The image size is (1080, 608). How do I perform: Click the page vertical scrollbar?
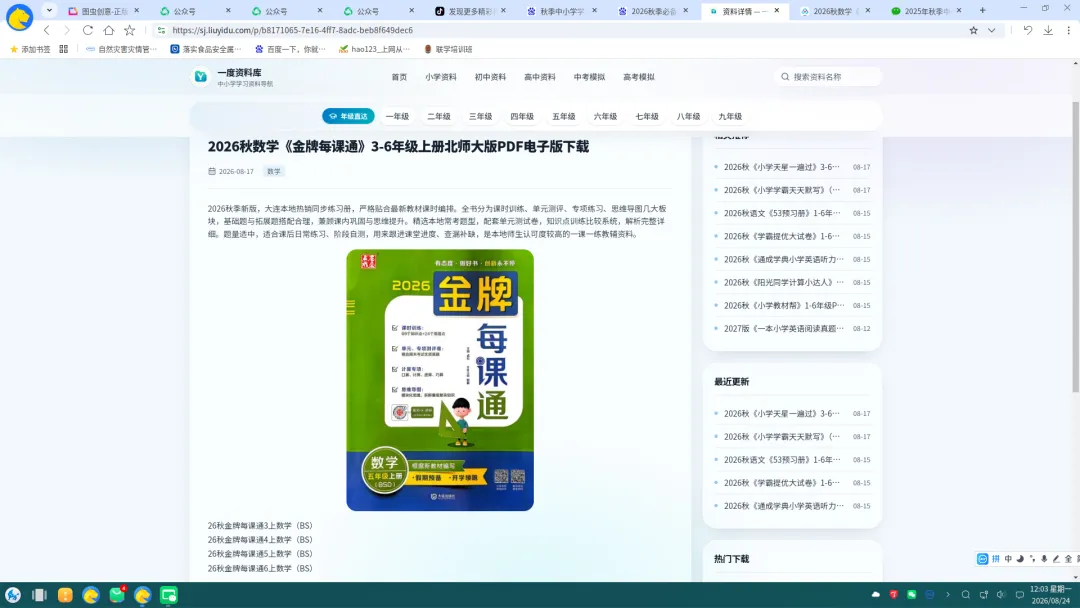(x=1075, y=248)
